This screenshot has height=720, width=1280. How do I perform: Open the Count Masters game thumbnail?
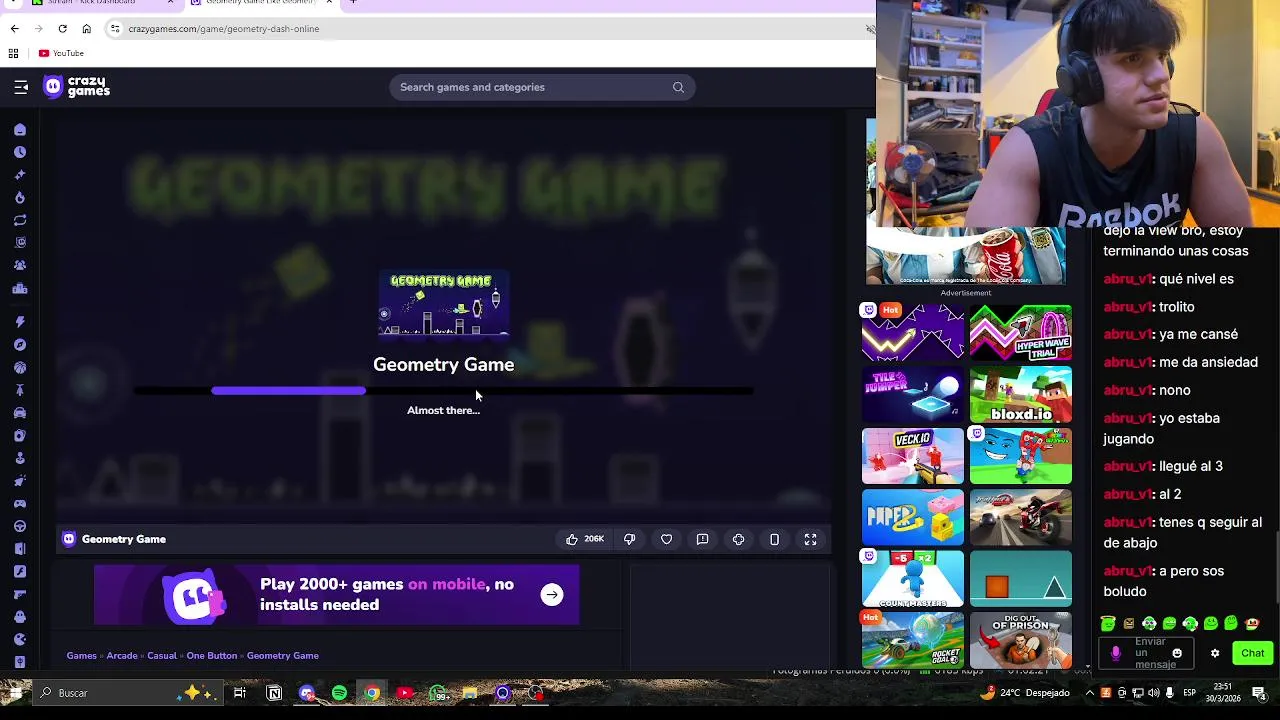coord(913,578)
